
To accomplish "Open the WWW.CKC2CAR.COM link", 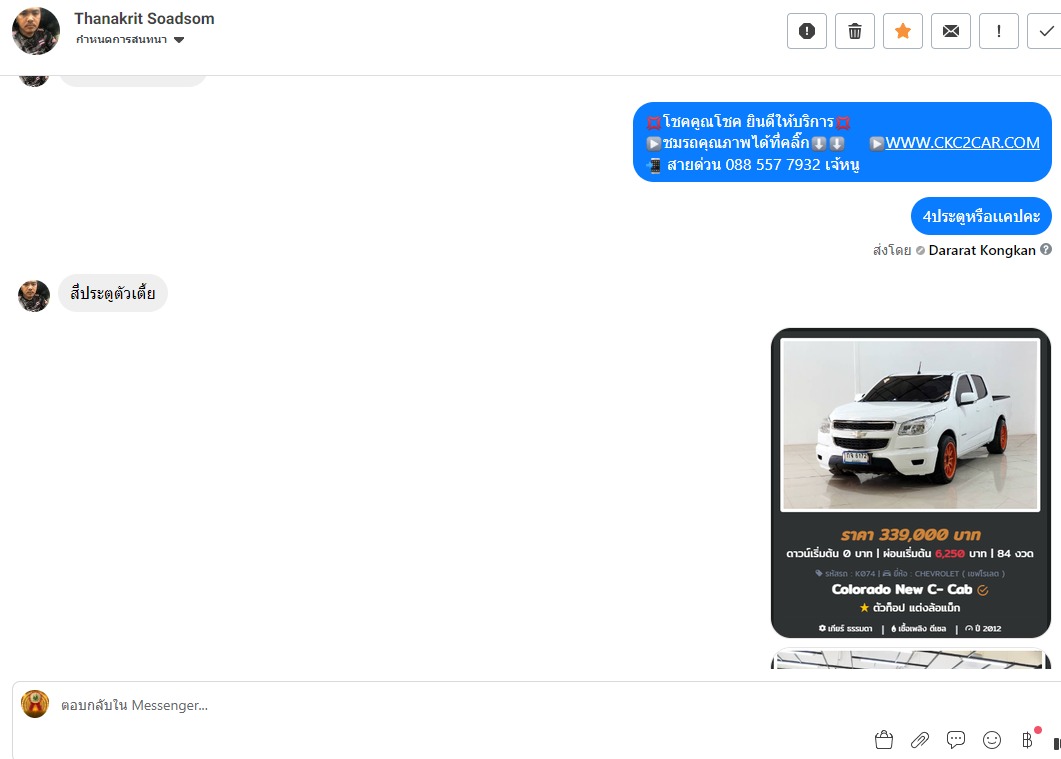I will pos(962,143).
